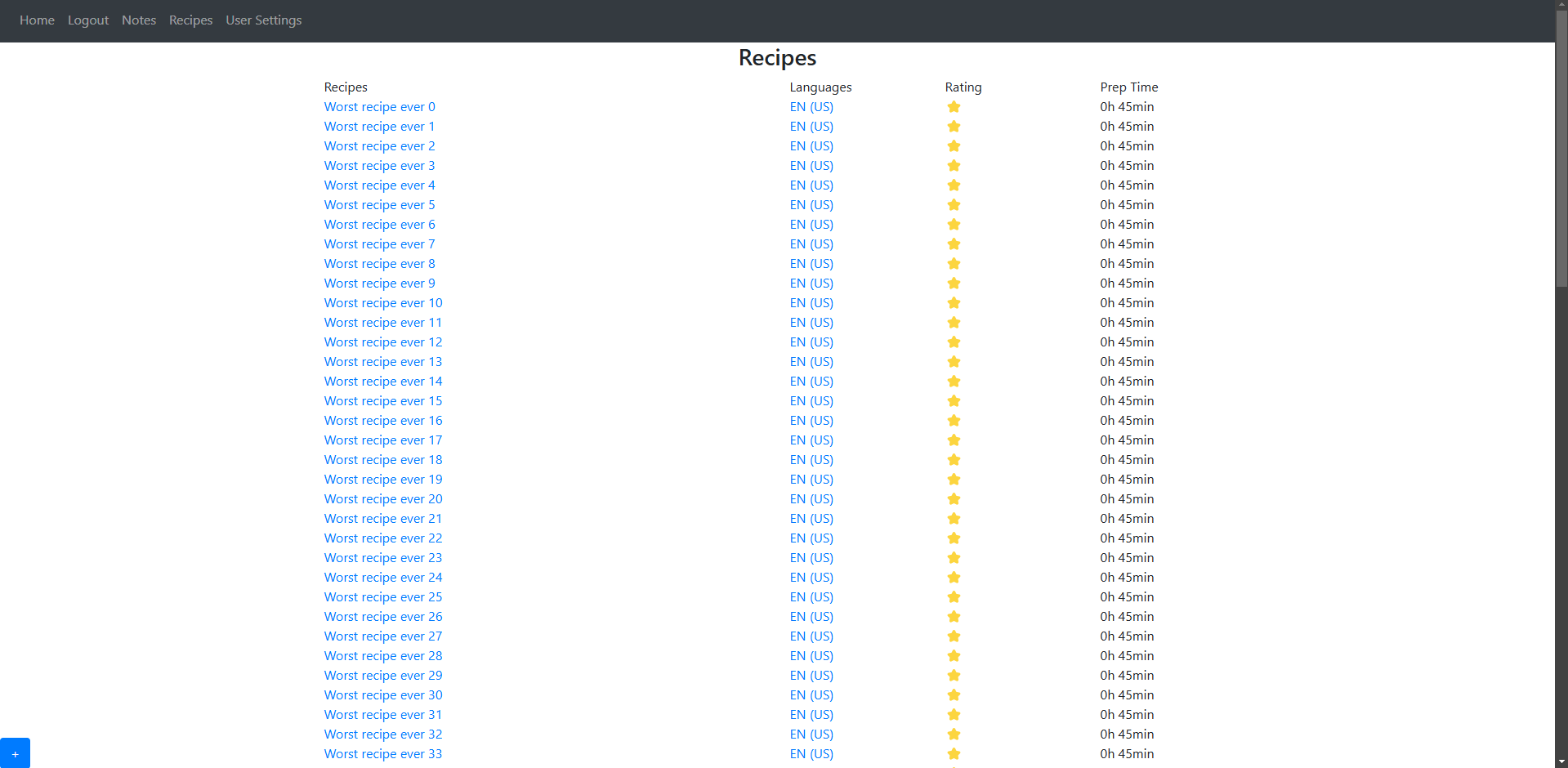Click the star rating for Worst recipe ever 33

954,754
